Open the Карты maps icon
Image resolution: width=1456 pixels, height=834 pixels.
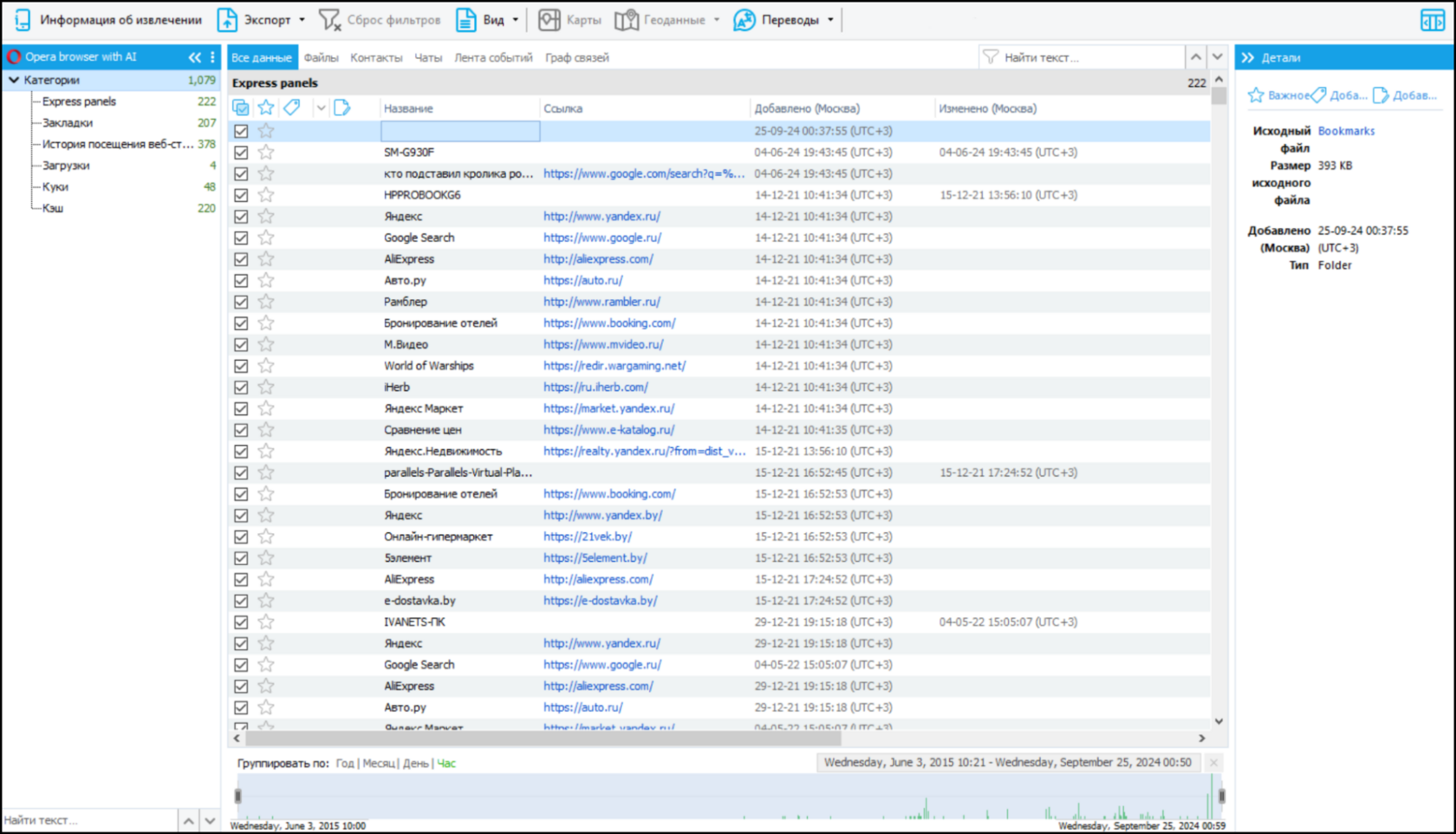point(549,20)
